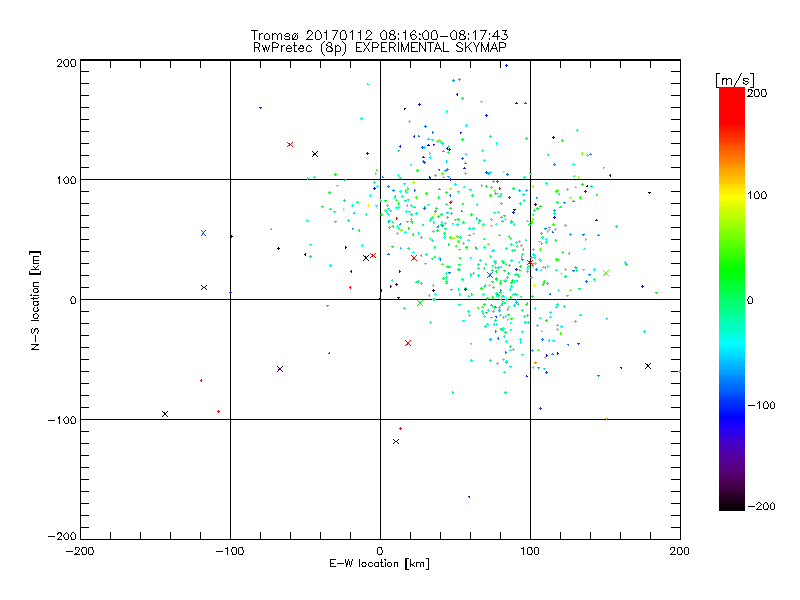Select the black X marker near E-W 10, N-S -118
The width and height of the screenshot is (800, 600).
click(x=396, y=441)
